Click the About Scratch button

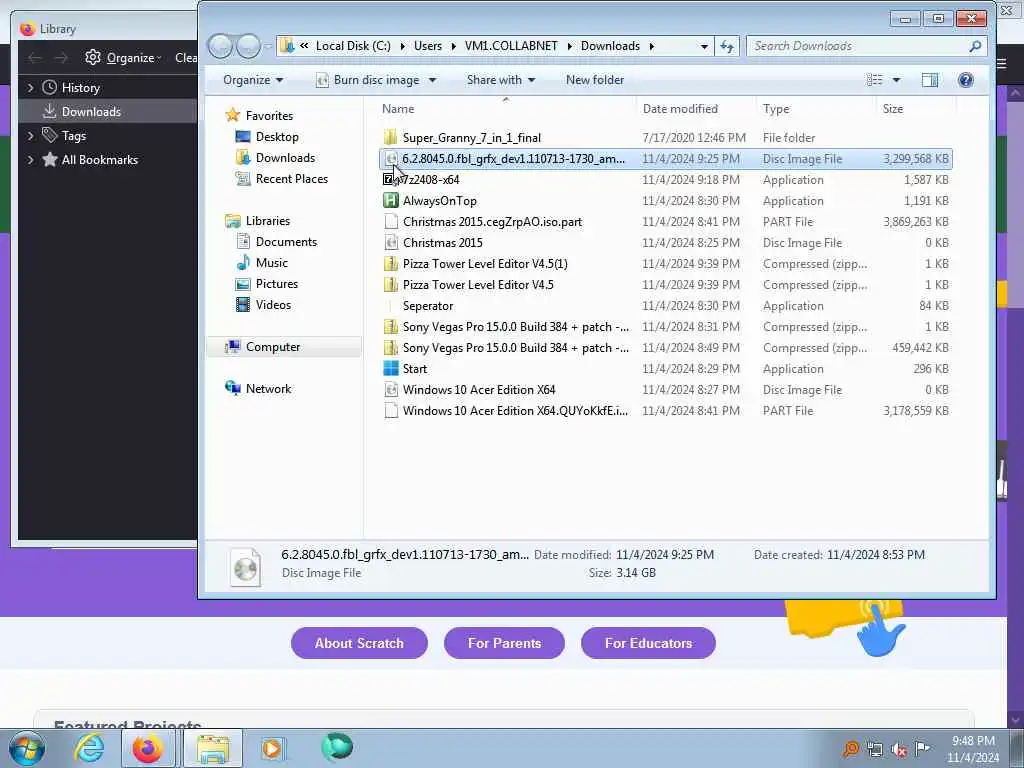point(359,643)
